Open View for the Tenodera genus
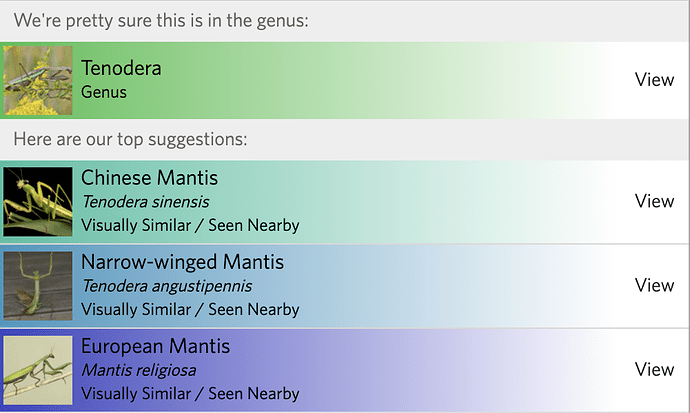 [654, 80]
